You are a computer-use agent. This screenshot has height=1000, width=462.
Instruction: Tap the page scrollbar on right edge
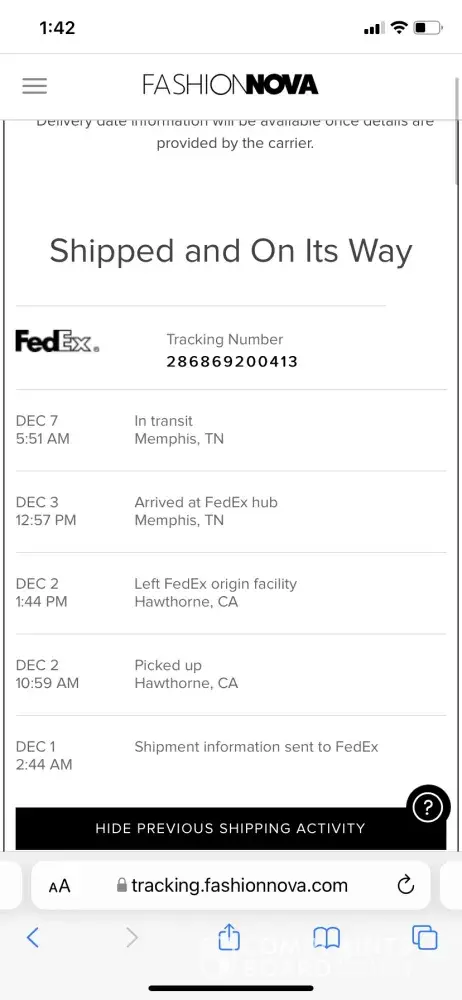pos(458,99)
